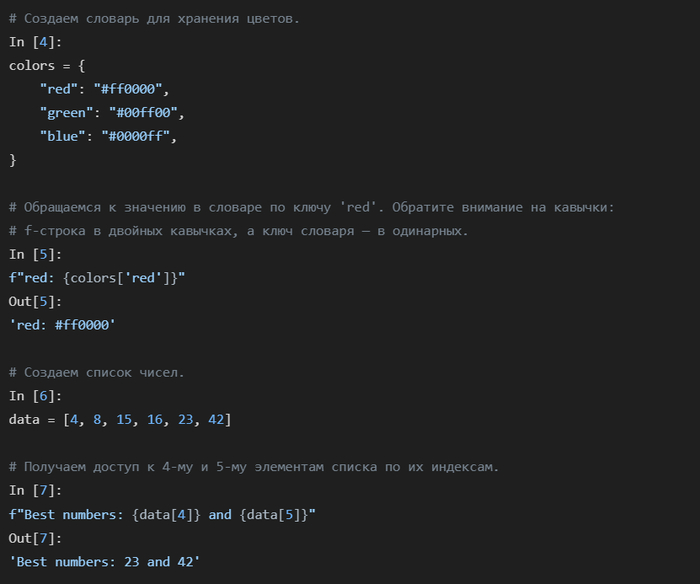Place cursor in f"red: {colors['red']}" line
This screenshot has width=700, height=584.
pyautogui.click(x=97, y=277)
